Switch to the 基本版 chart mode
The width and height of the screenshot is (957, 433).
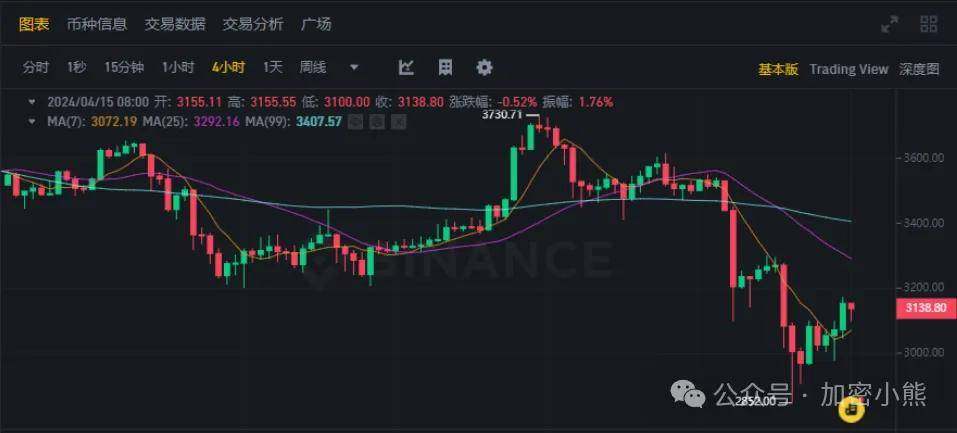[x=778, y=69]
